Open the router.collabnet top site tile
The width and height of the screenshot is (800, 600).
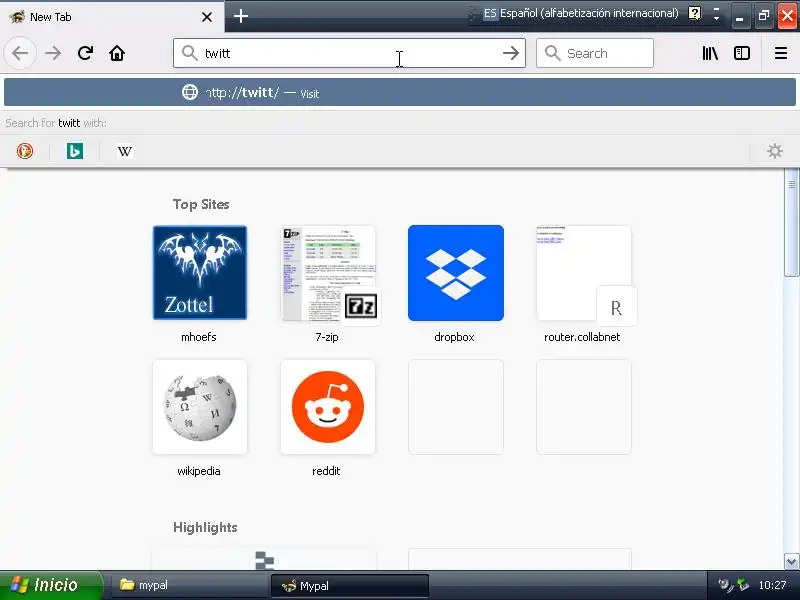584,273
